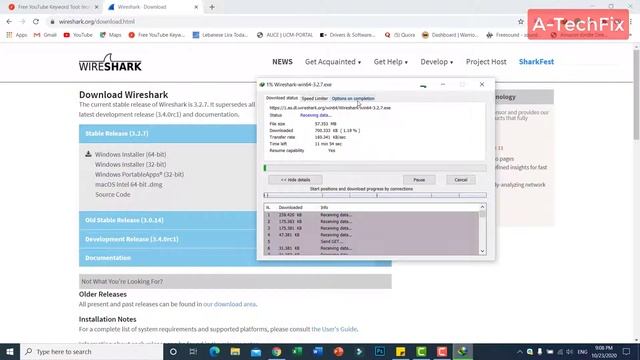Open Word from the taskbar
The height and width of the screenshot is (360, 640).
coord(318,351)
